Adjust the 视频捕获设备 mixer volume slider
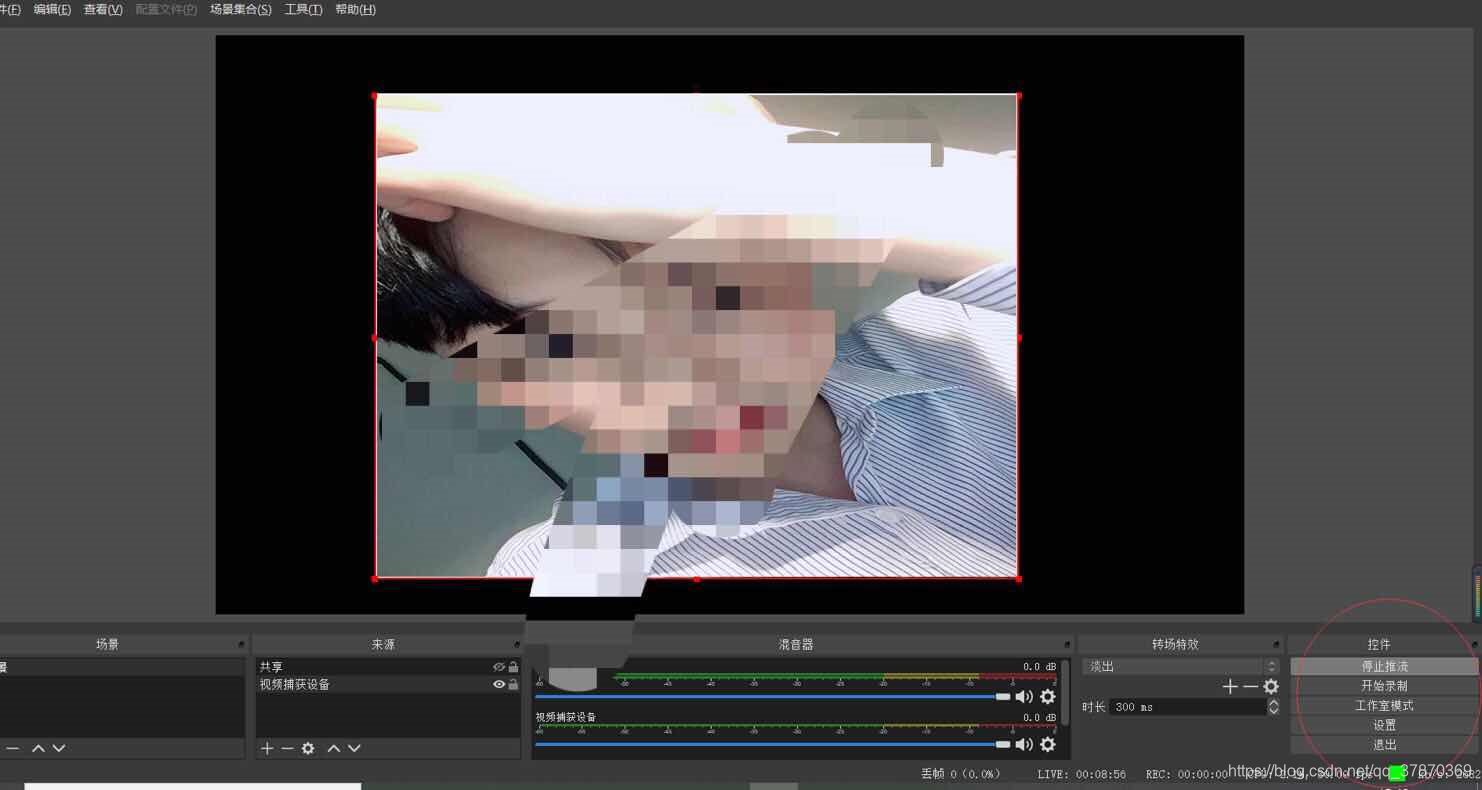 773,744
